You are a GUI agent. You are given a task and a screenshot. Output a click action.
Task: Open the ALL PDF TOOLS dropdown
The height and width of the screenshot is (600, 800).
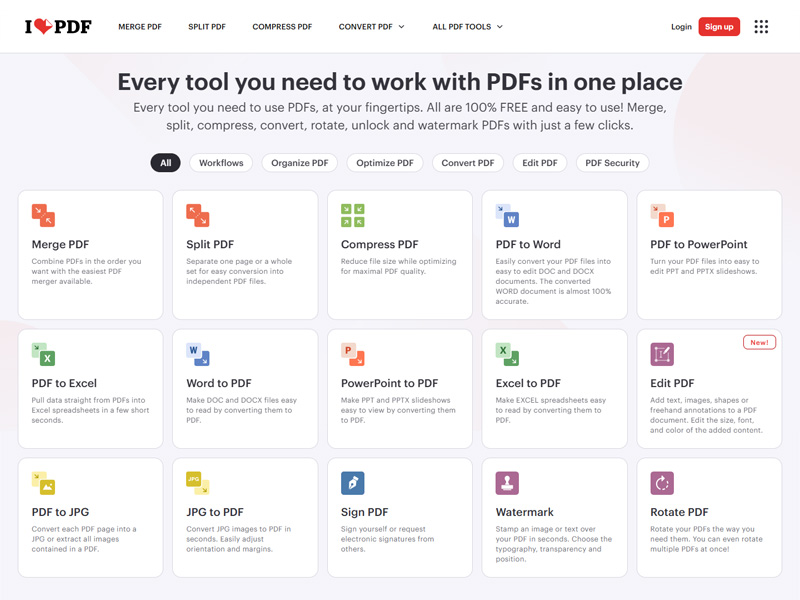click(x=466, y=27)
